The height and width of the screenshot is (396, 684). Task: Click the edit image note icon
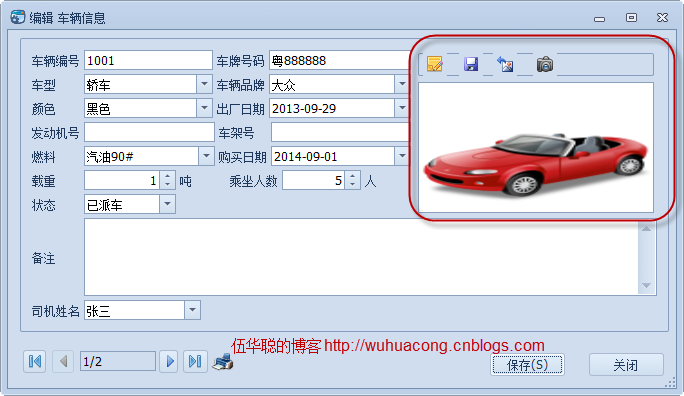(435, 65)
